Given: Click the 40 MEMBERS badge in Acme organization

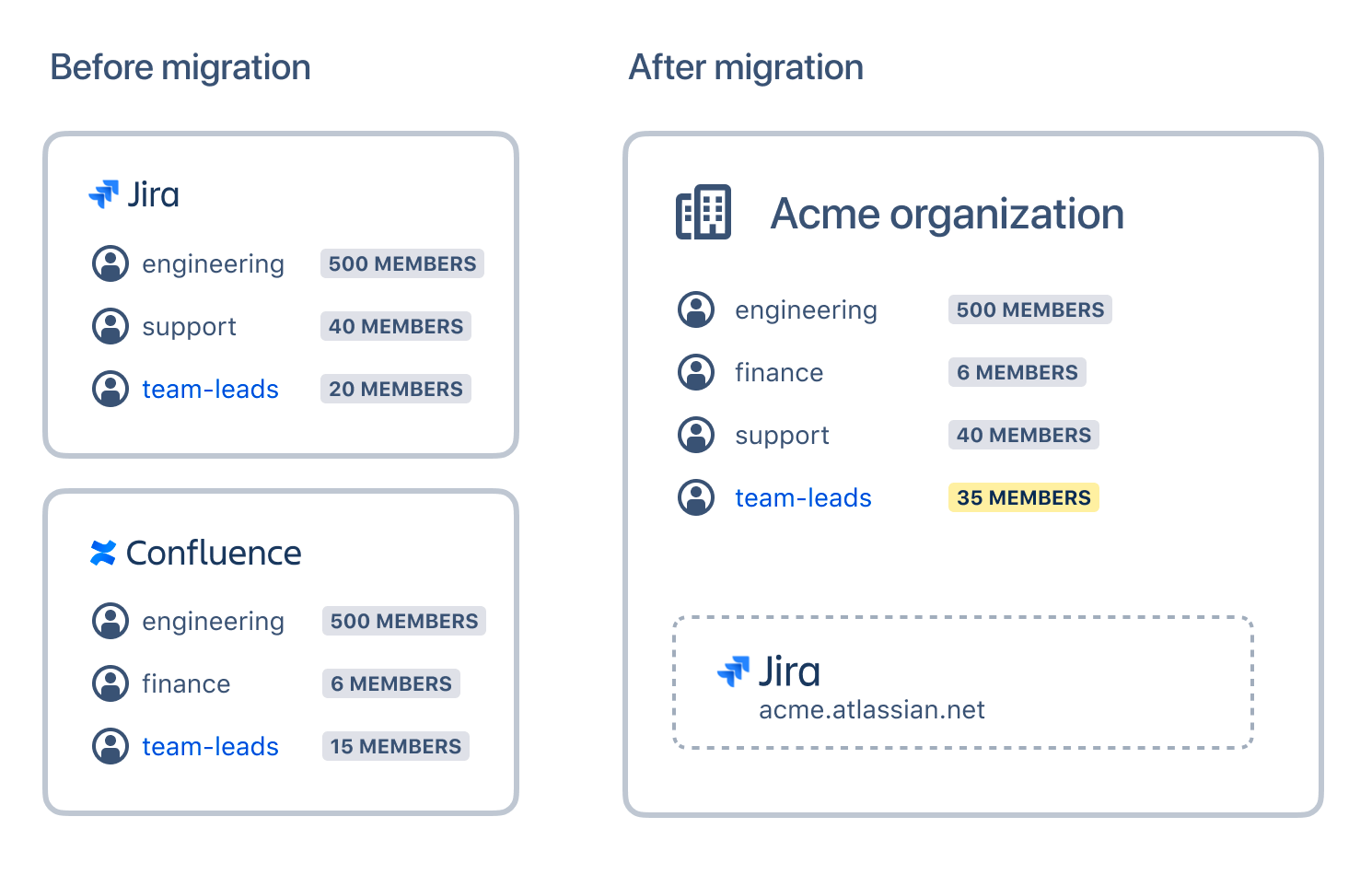Looking at the screenshot, I should click(x=1024, y=435).
